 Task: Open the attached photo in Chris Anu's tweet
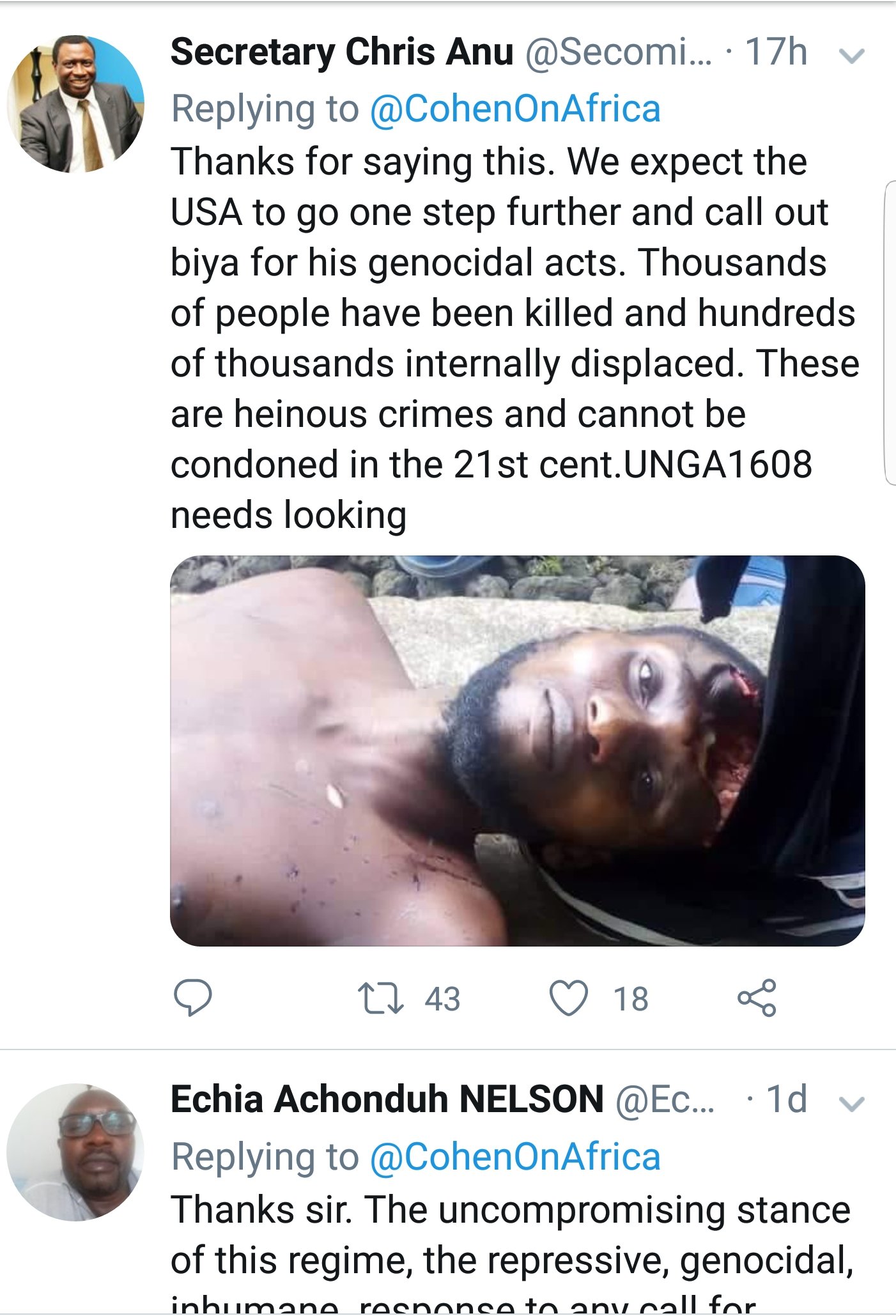(x=517, y=750)
